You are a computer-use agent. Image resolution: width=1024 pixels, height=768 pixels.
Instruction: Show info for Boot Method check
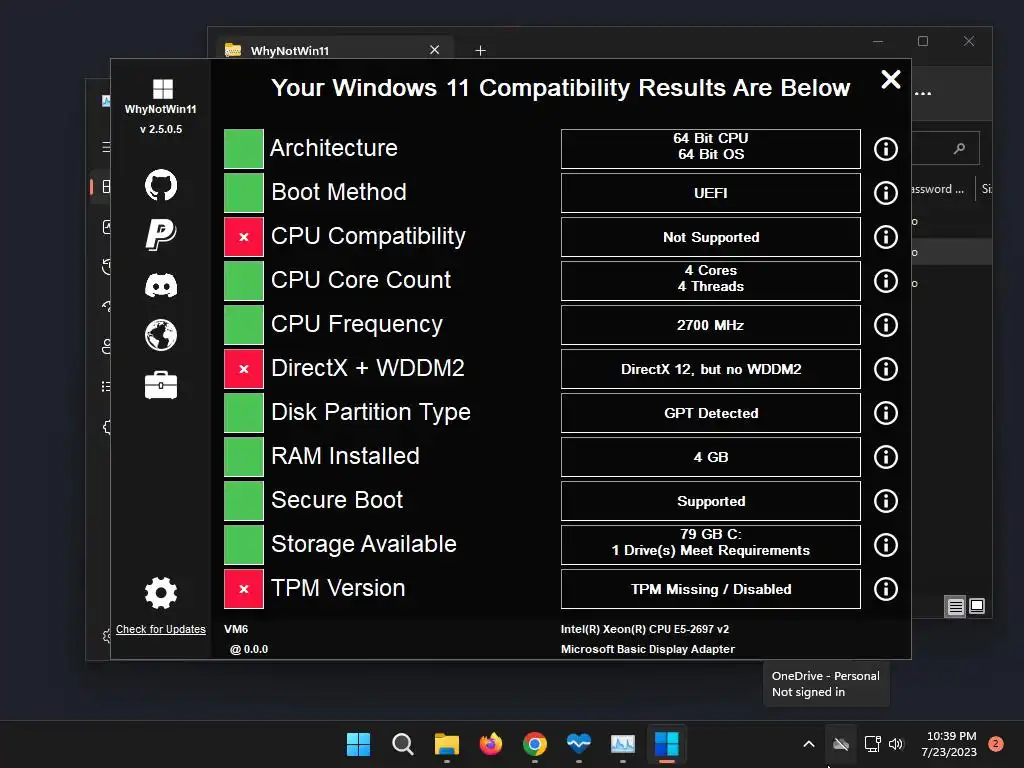pyautogui.click(x=886, y=193)
